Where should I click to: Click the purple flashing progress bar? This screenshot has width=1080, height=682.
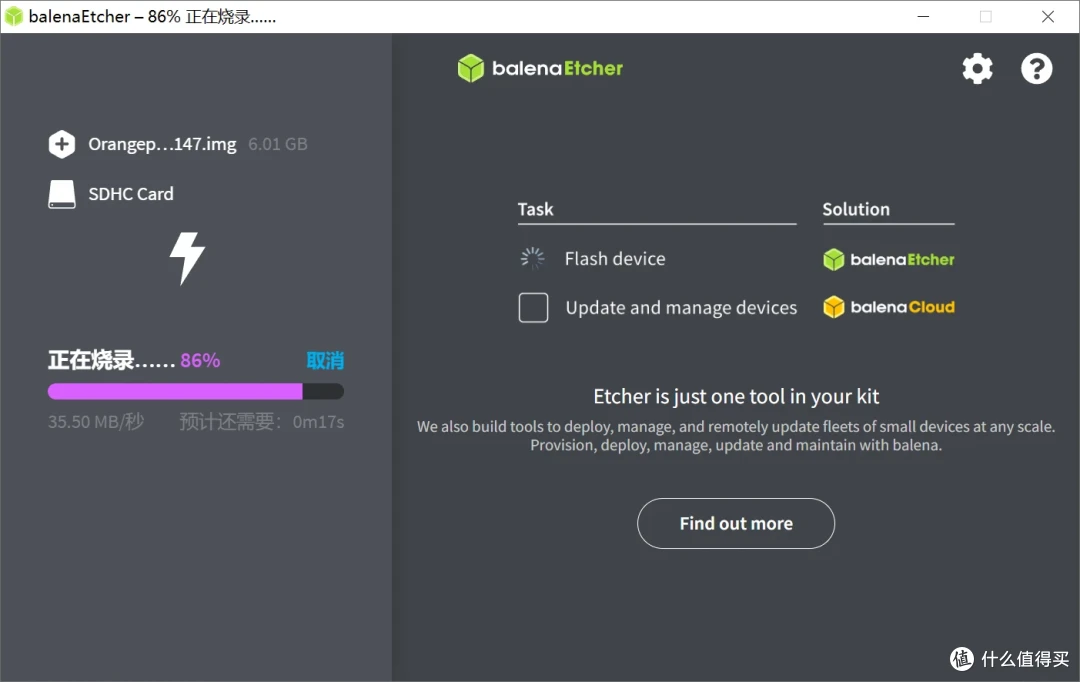196,391
